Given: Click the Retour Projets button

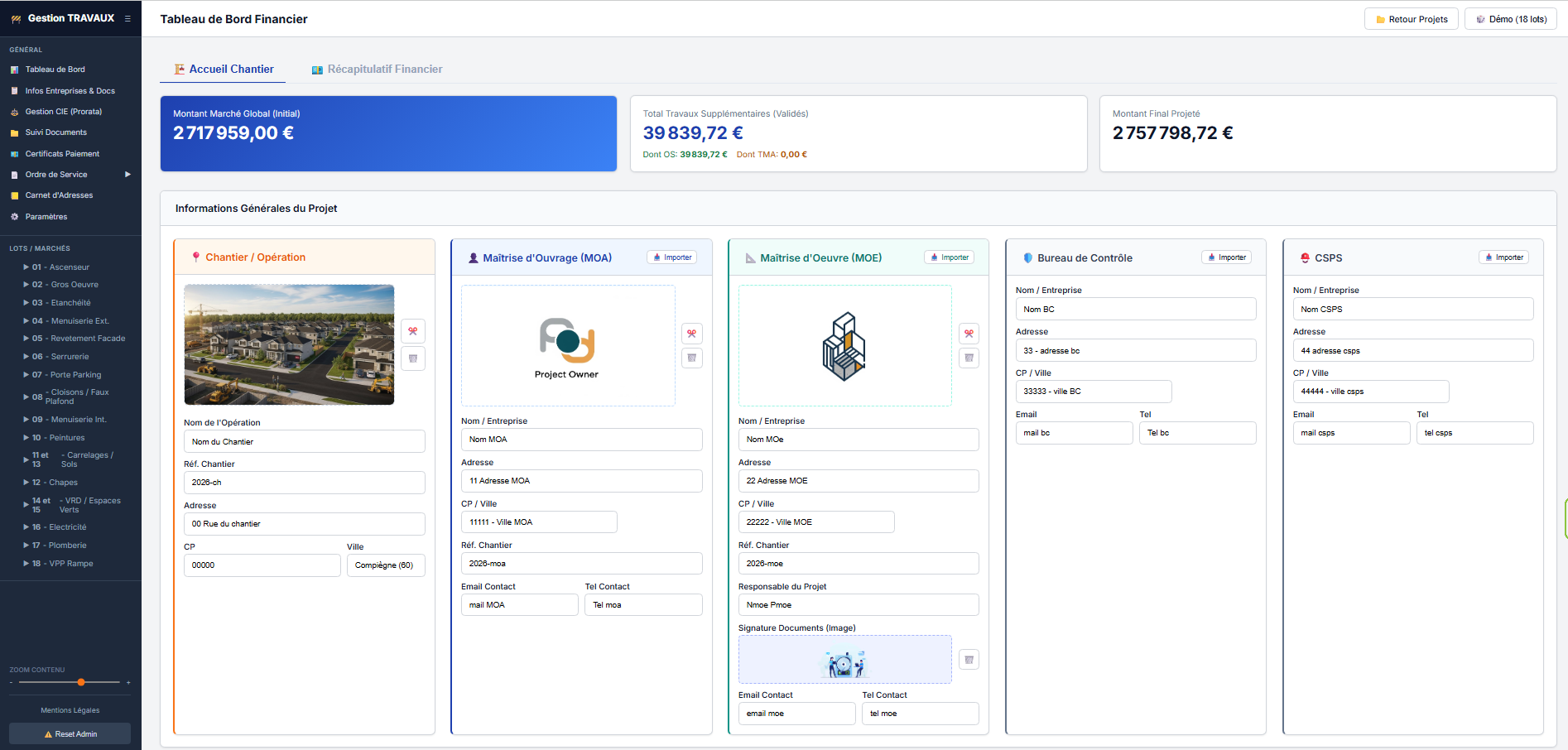Looking at the screenshot, I should point(1411,18).
